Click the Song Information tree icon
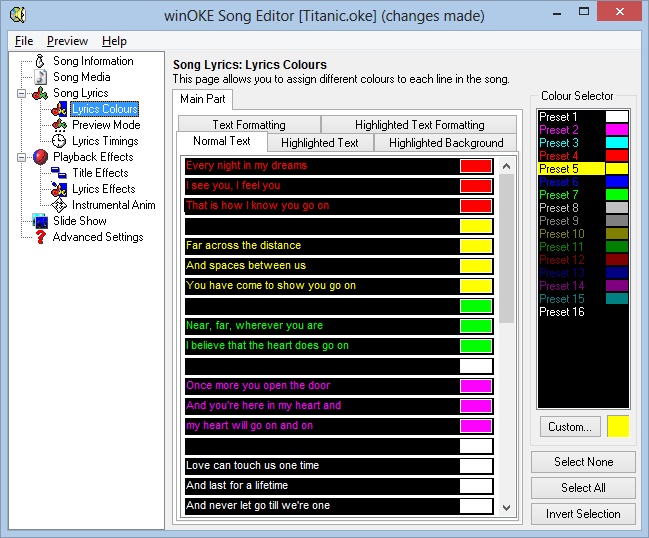Viewport: 649px width, 538px height. (41, 61)
